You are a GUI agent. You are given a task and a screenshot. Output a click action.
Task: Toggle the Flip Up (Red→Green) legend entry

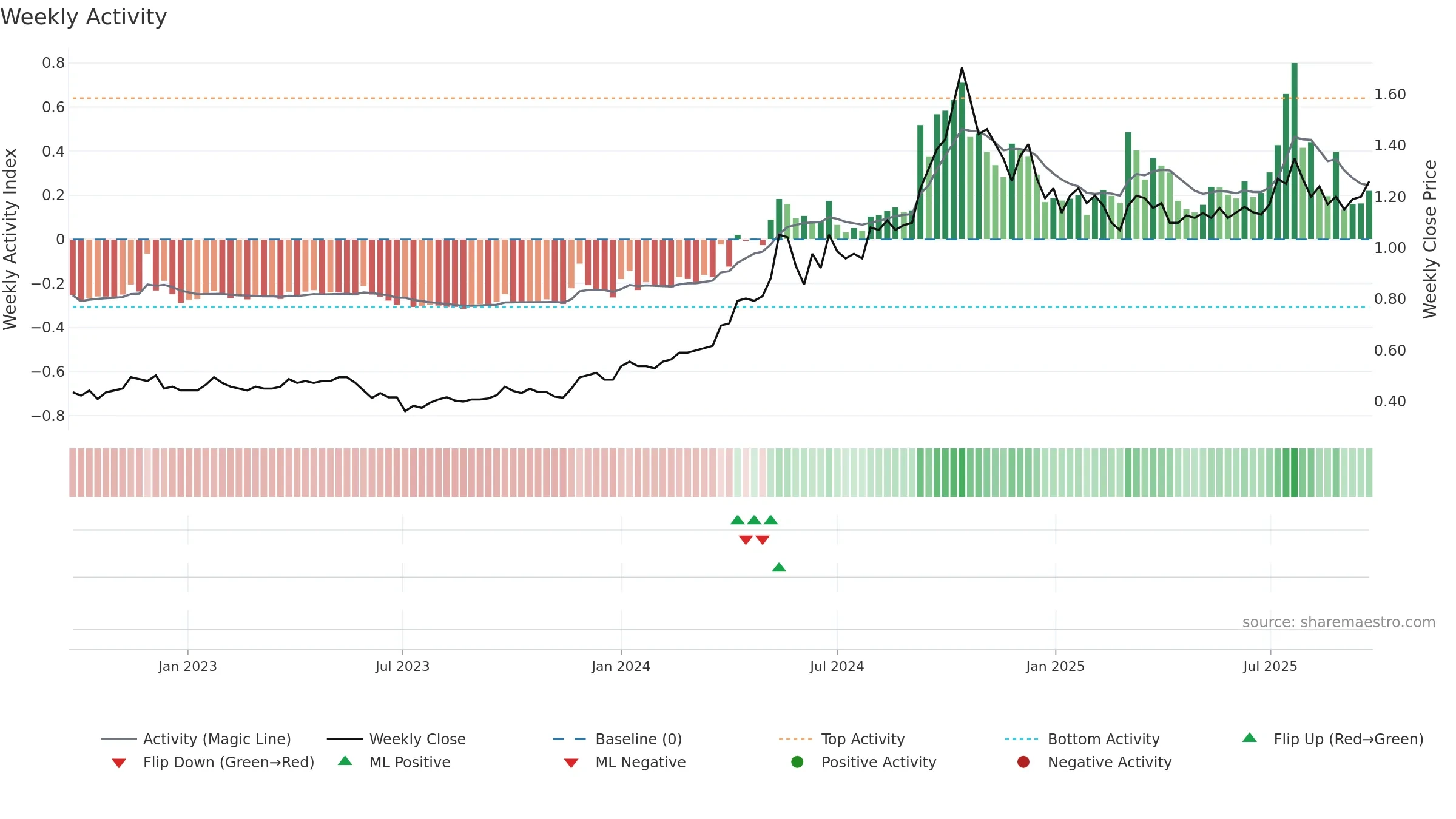1332,739
